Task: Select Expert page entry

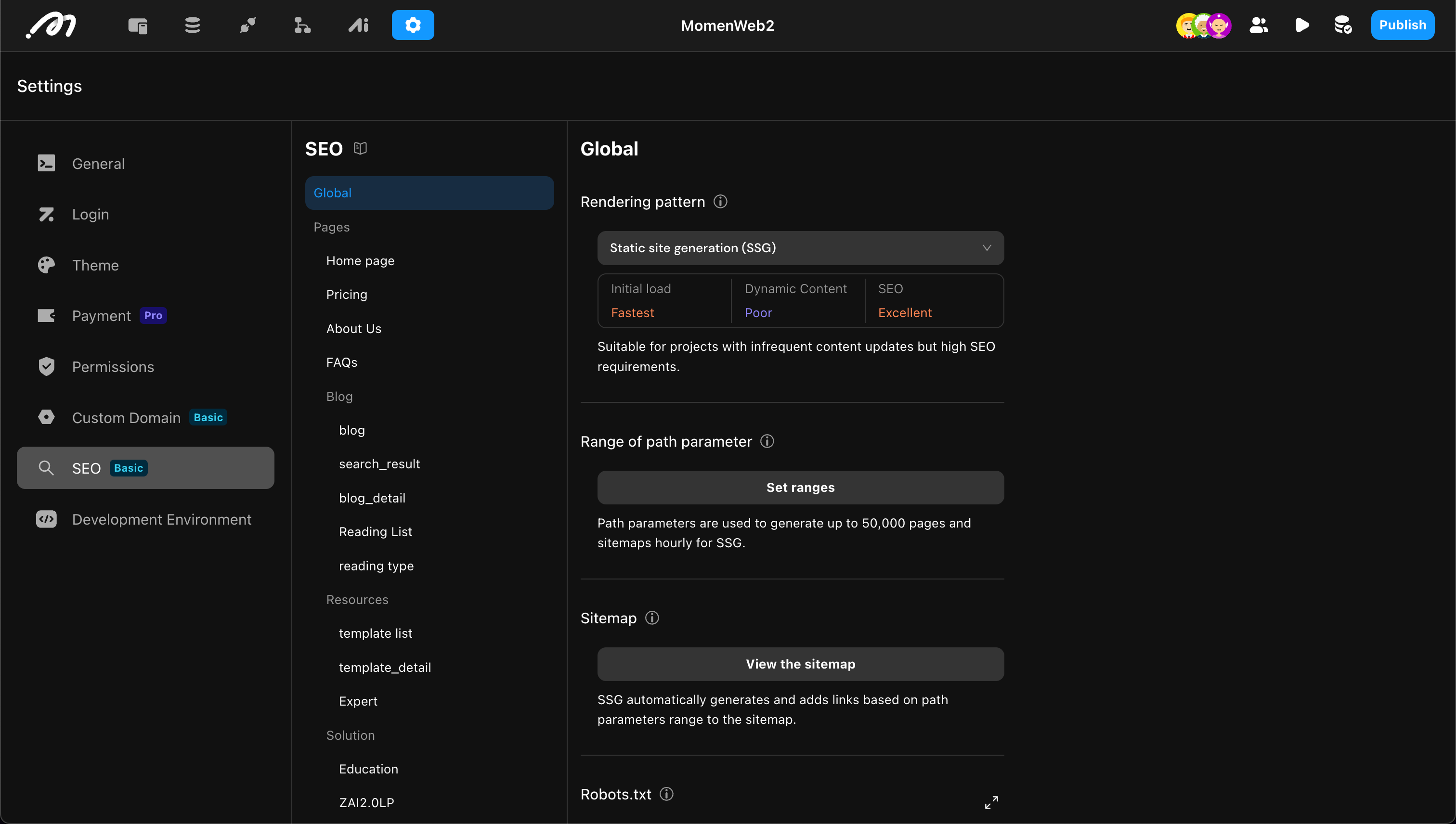Action: 358,701
